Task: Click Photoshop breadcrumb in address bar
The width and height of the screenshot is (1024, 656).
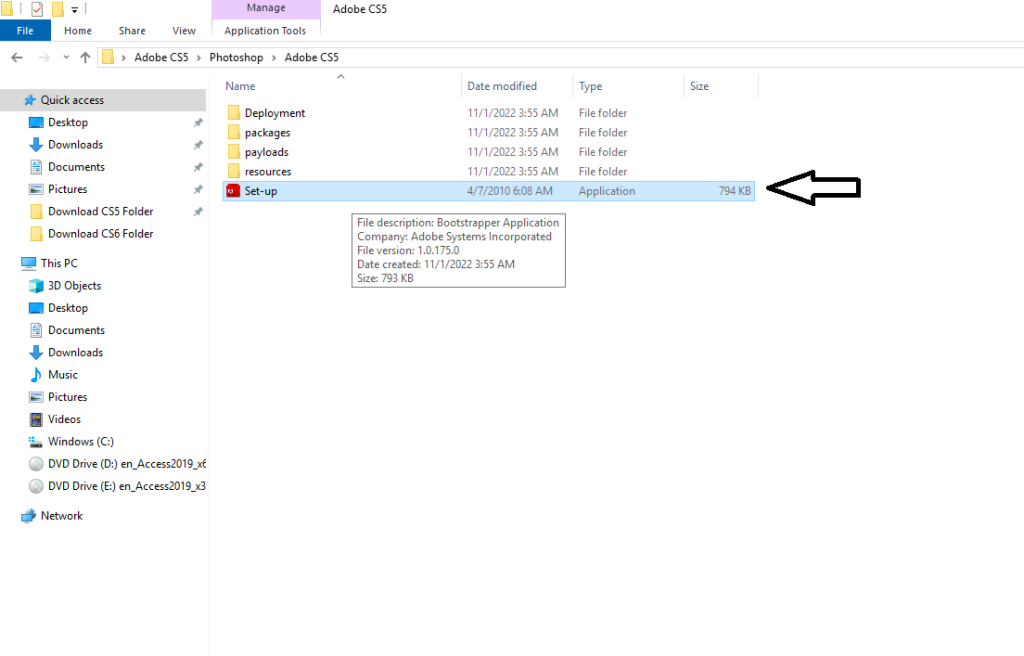Action: (236, 57)
